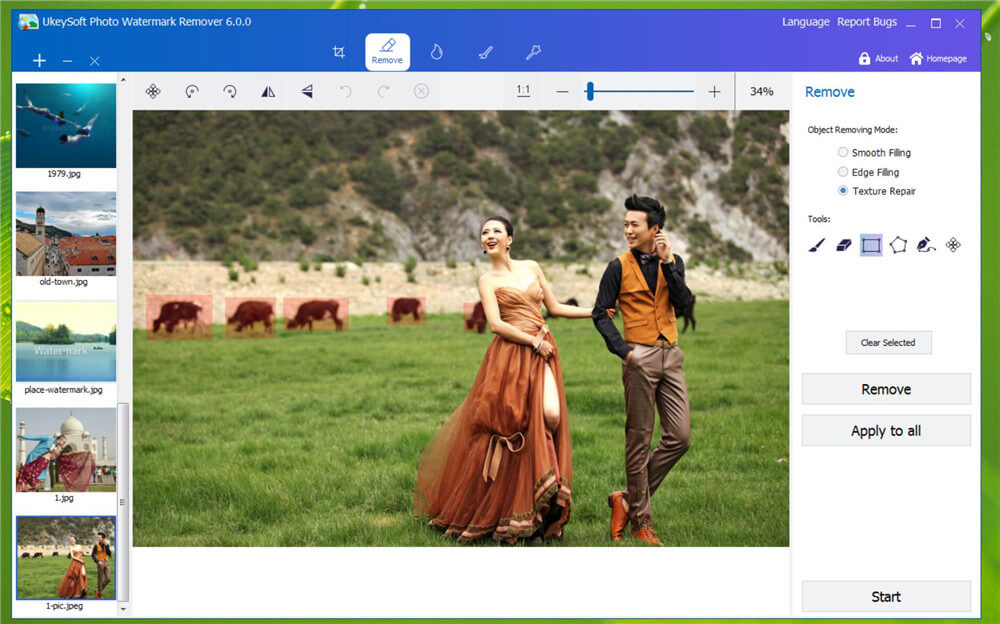
Task: Pick the eraser tool under Tools
Action: (x=844, y=245)
